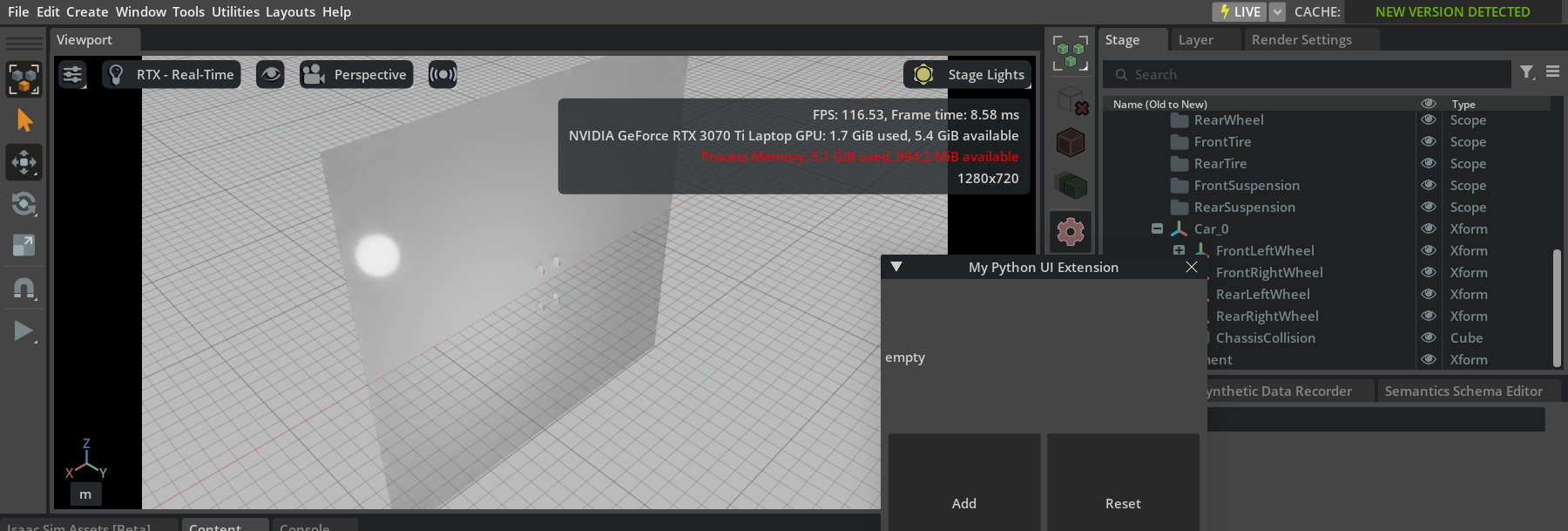Choose the Rotate tool
The width and height of the screenshot is (1568, 531).
coord(24,204)
